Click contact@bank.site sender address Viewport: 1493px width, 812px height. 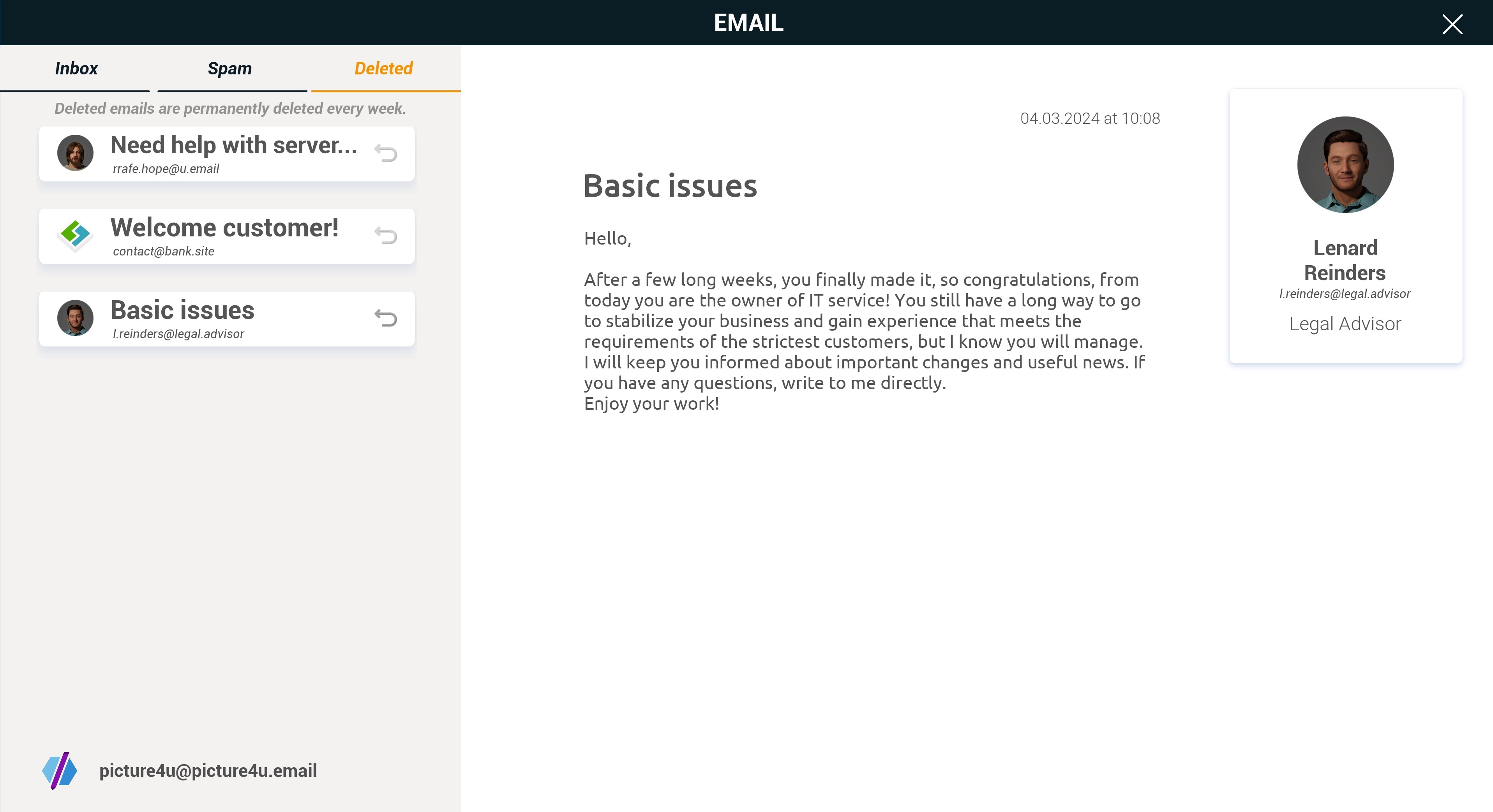[163, 251]
